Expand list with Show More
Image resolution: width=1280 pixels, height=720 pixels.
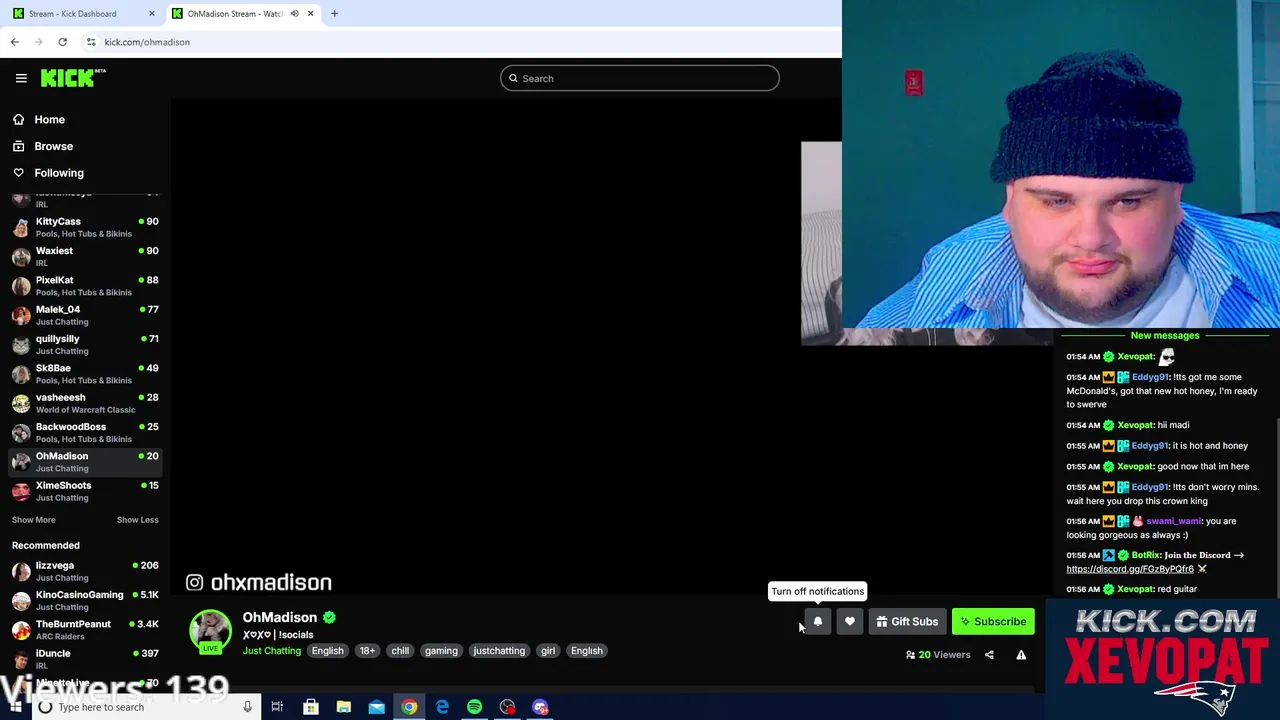33,520
